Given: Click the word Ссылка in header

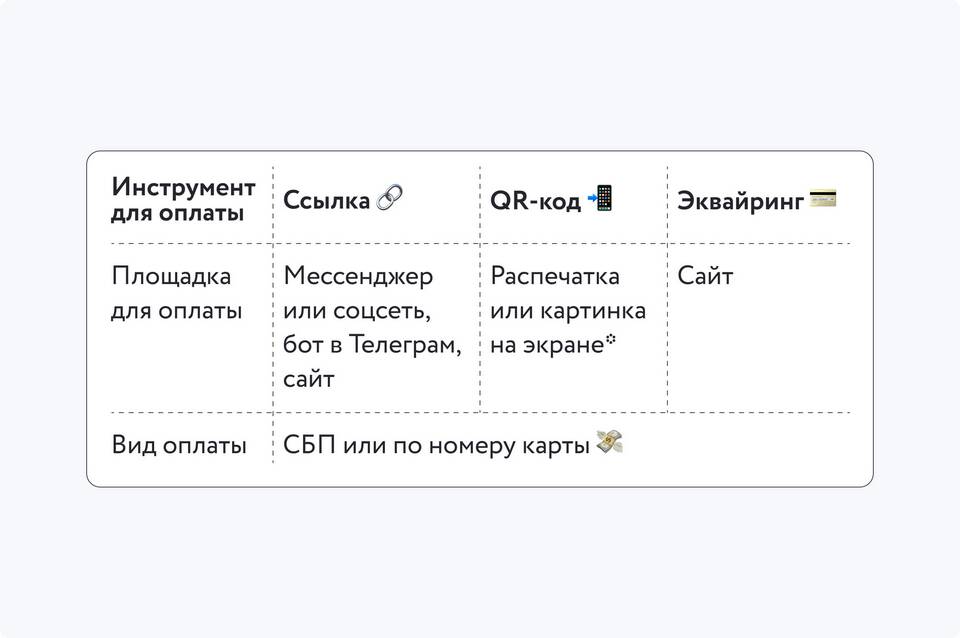Looking at the screenshot, I should coord(326,201).
